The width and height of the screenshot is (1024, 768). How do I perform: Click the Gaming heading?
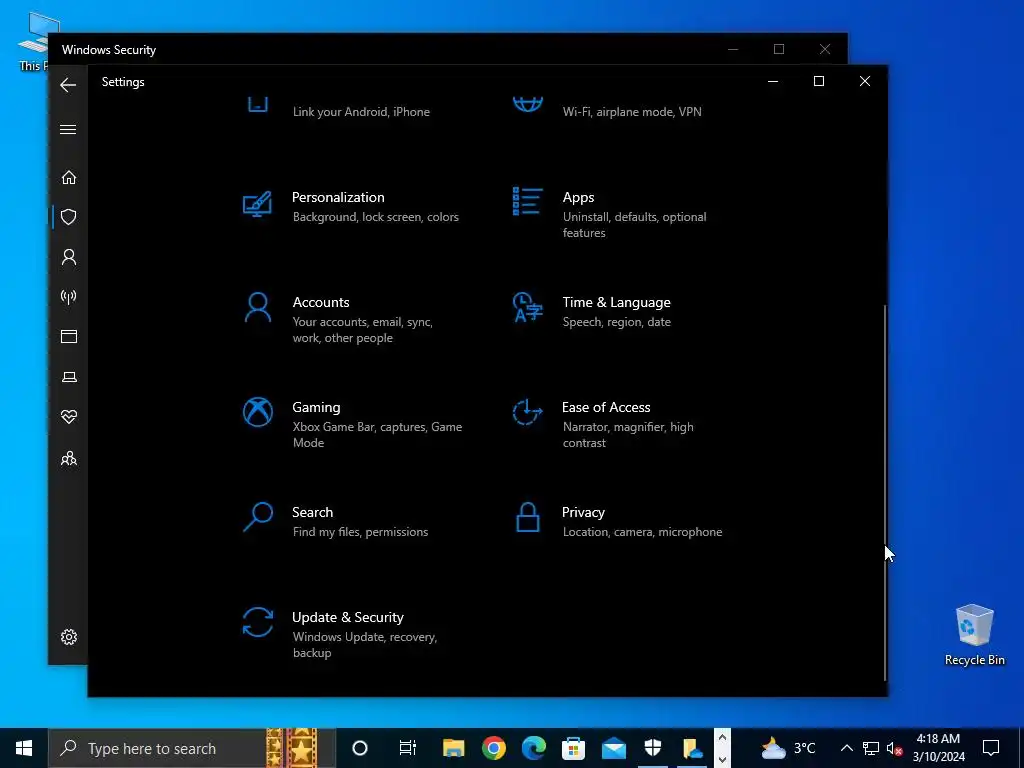(316, 408)
